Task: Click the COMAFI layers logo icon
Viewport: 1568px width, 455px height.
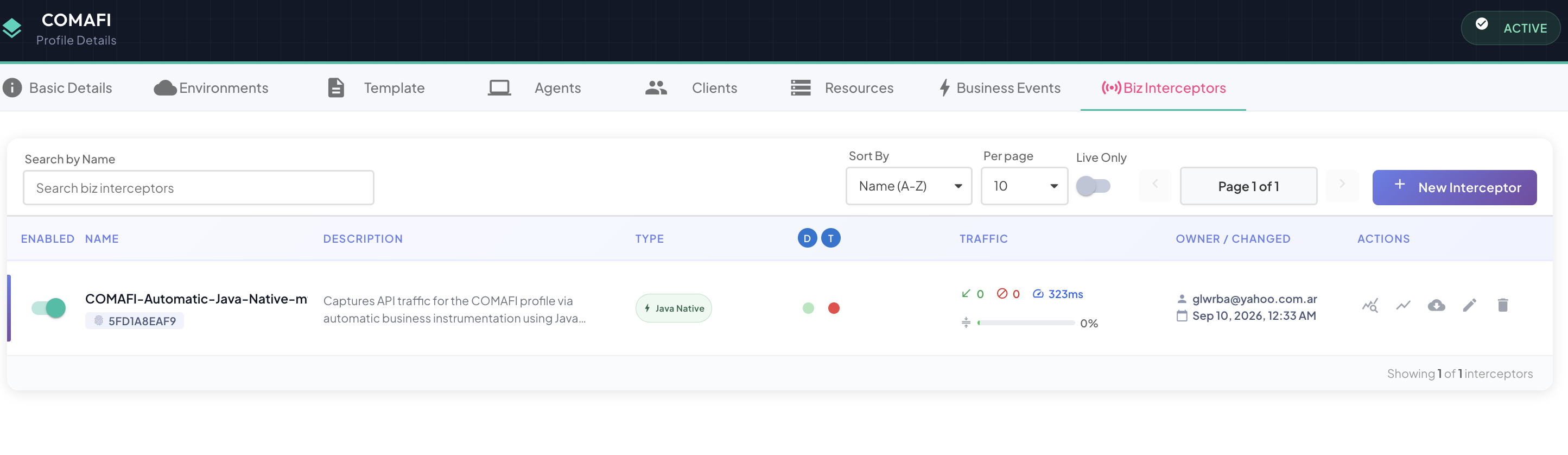Action: [x=11, y=28]
